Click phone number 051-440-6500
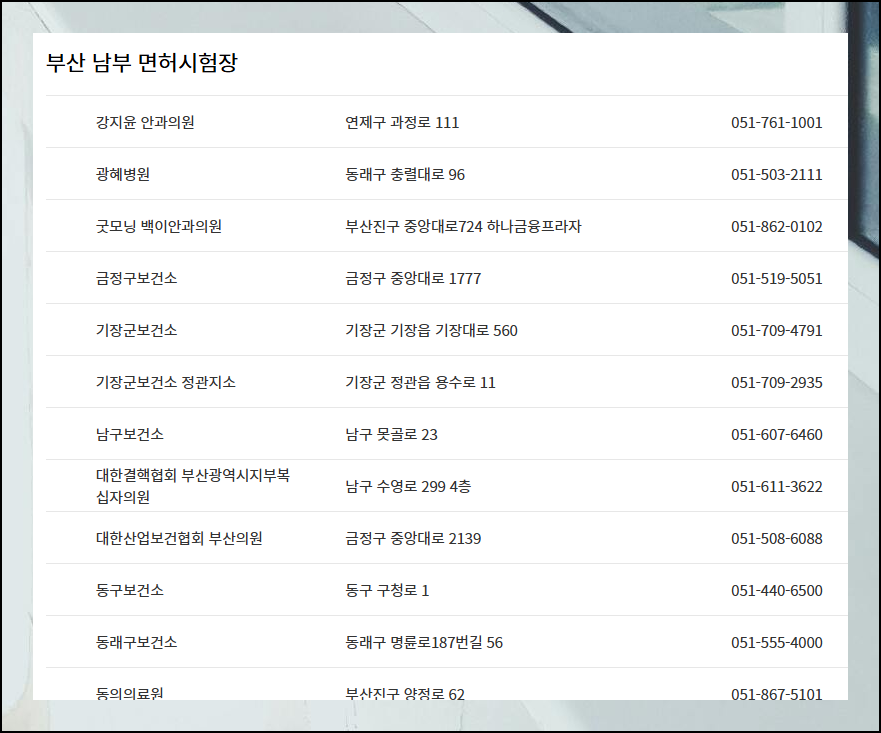Viewport: 881px width, 733px height. 776,590
